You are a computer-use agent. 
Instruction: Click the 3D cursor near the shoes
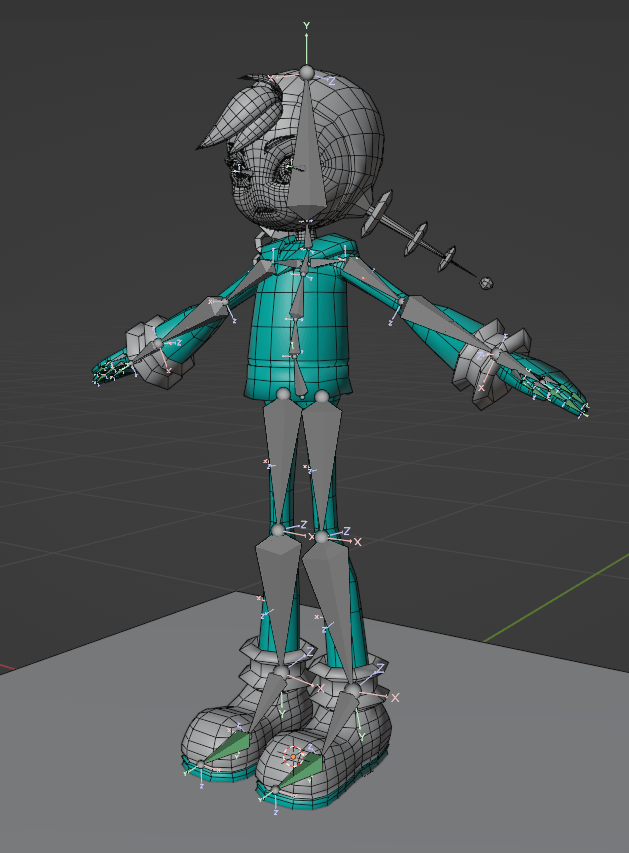pos(294,755)
